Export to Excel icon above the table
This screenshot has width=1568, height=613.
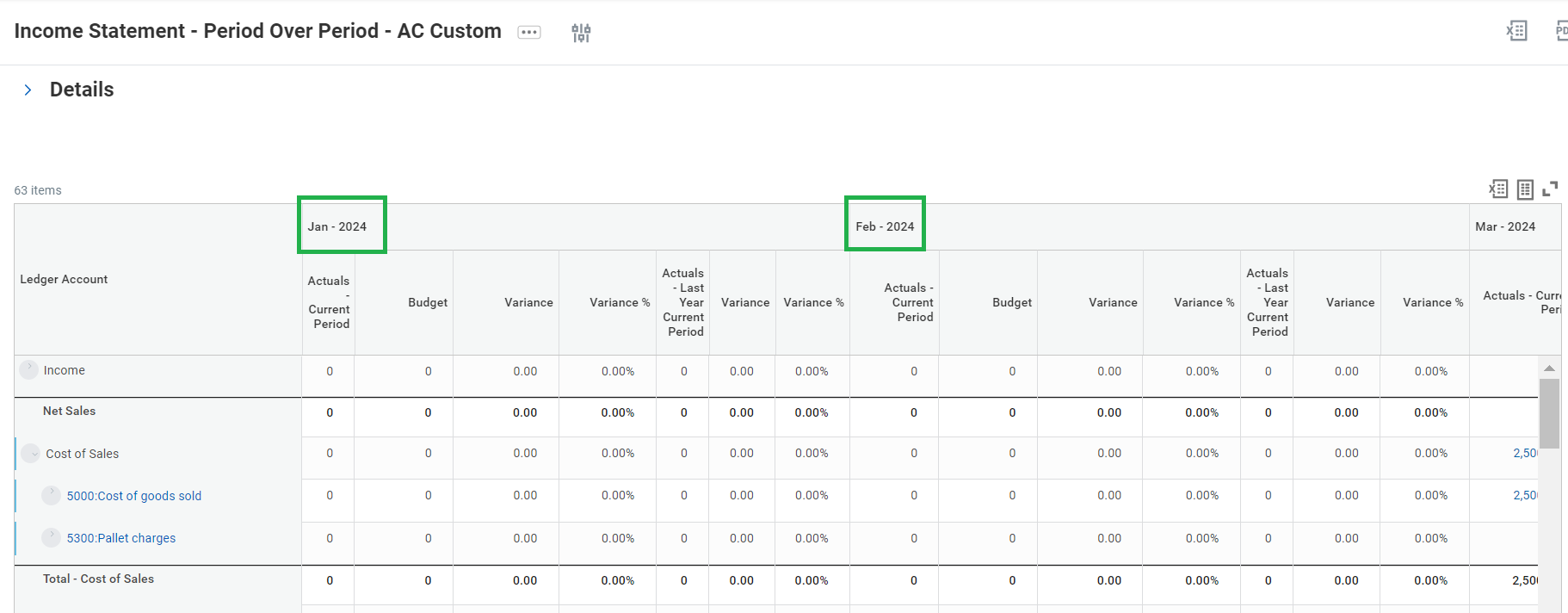coord(1498,189)
